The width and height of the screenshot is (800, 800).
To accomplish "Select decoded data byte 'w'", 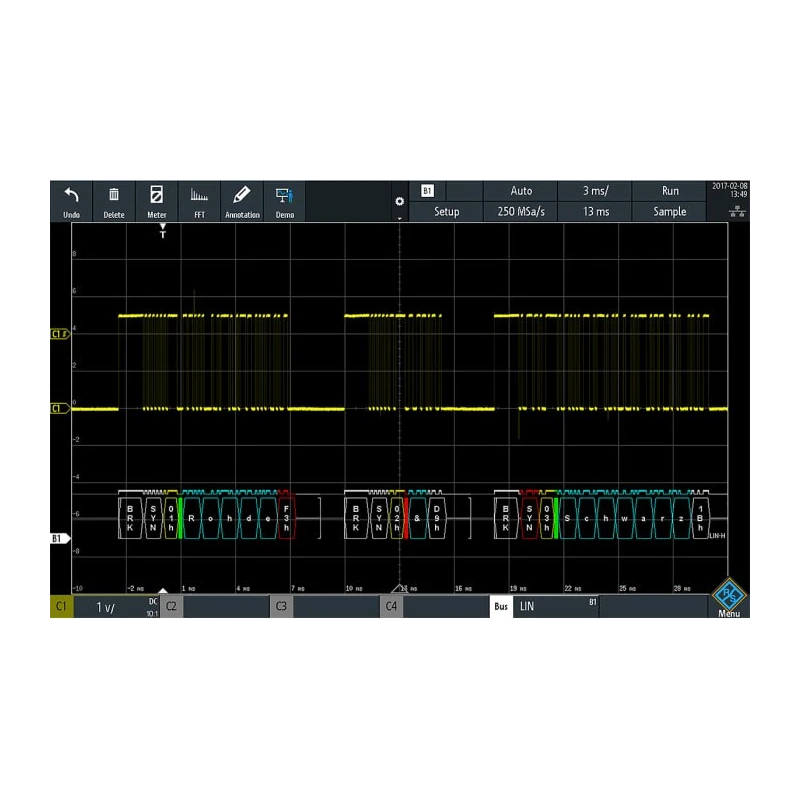I will (x=624, y=518).
